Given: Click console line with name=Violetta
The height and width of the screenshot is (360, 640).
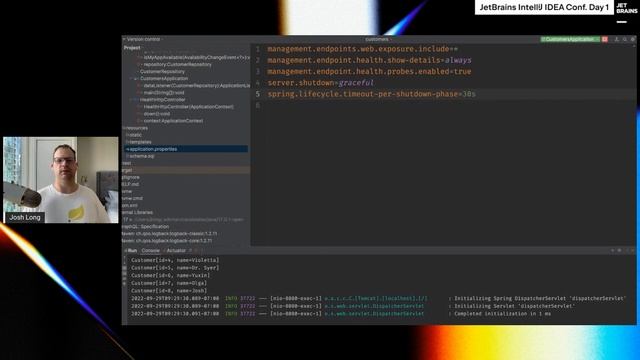Looking at the screenshot, I should point(175,260).
